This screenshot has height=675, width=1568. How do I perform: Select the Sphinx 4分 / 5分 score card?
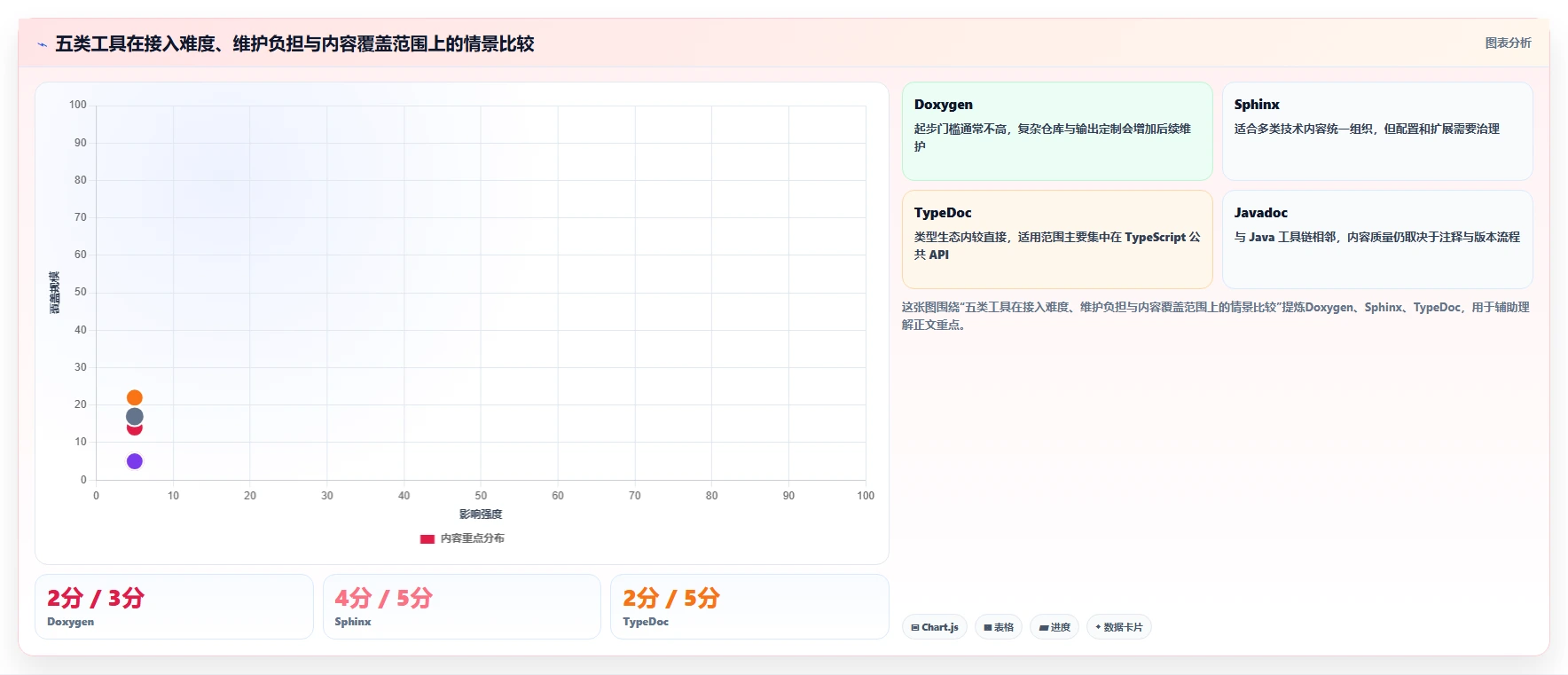(461, 607)
